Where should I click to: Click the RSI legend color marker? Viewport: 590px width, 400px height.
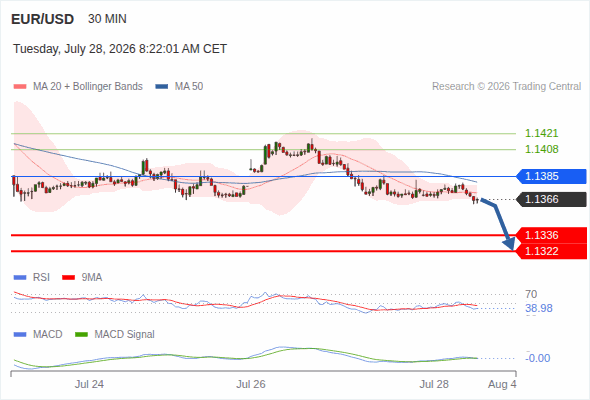(20, 278)
